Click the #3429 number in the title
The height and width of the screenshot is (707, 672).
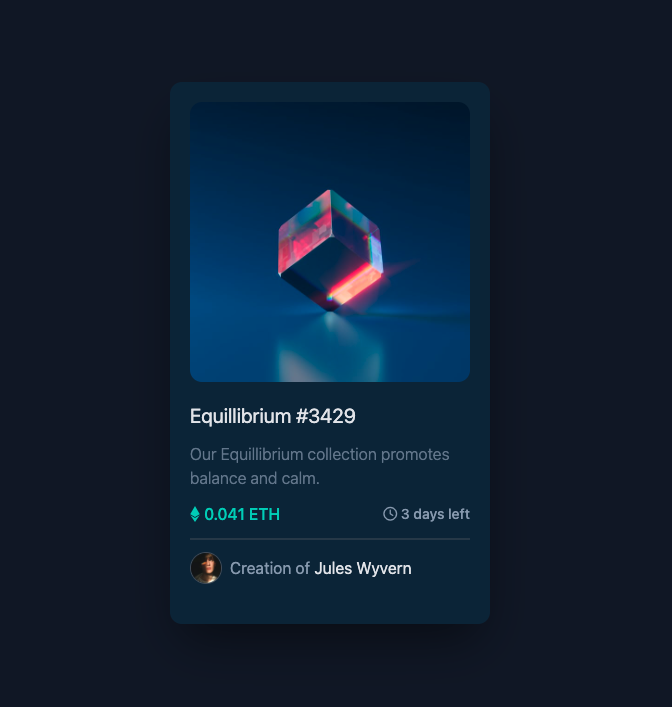click(326, 416)
